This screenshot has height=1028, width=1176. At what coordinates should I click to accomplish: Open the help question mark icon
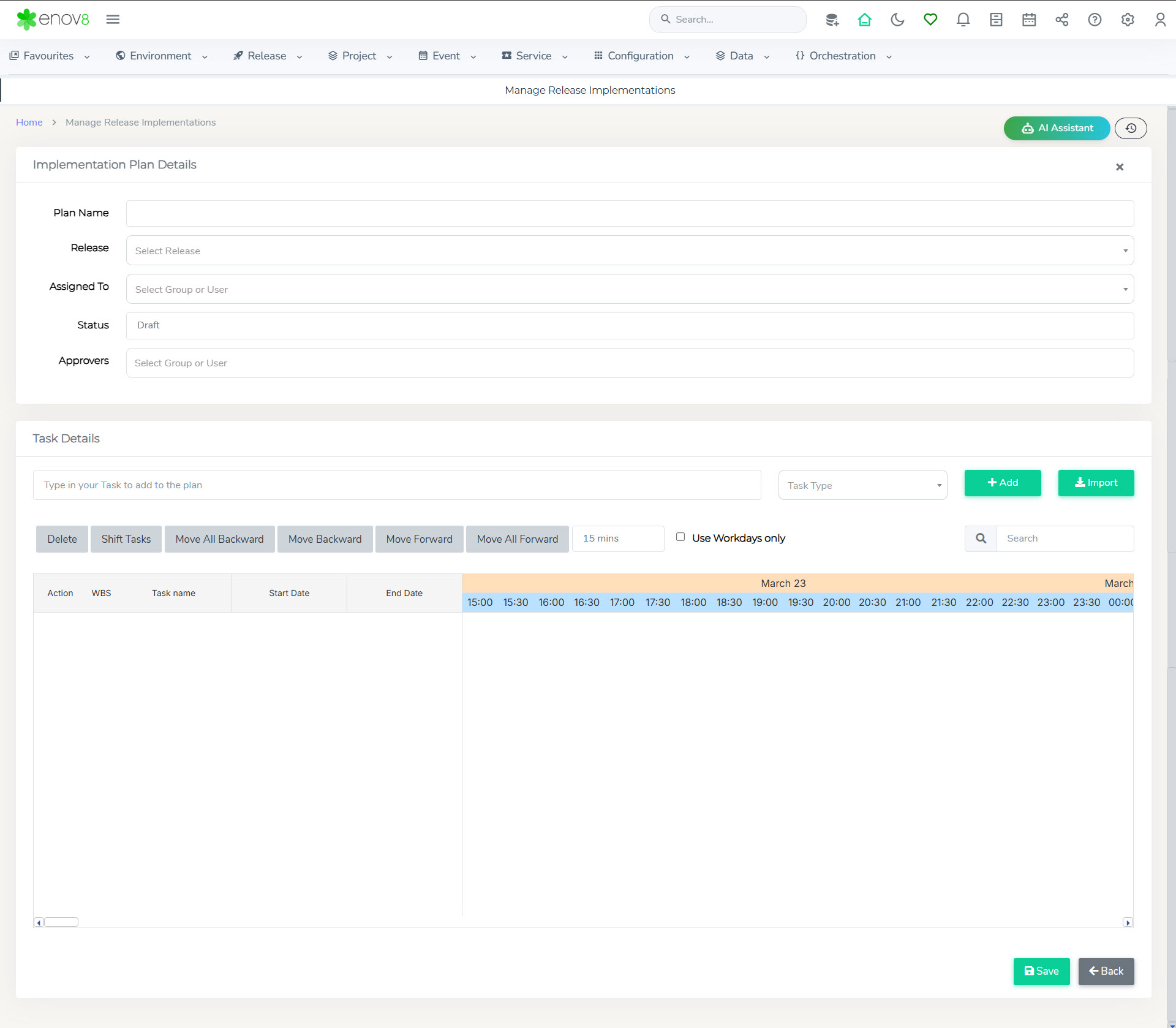pos(1095,20)
